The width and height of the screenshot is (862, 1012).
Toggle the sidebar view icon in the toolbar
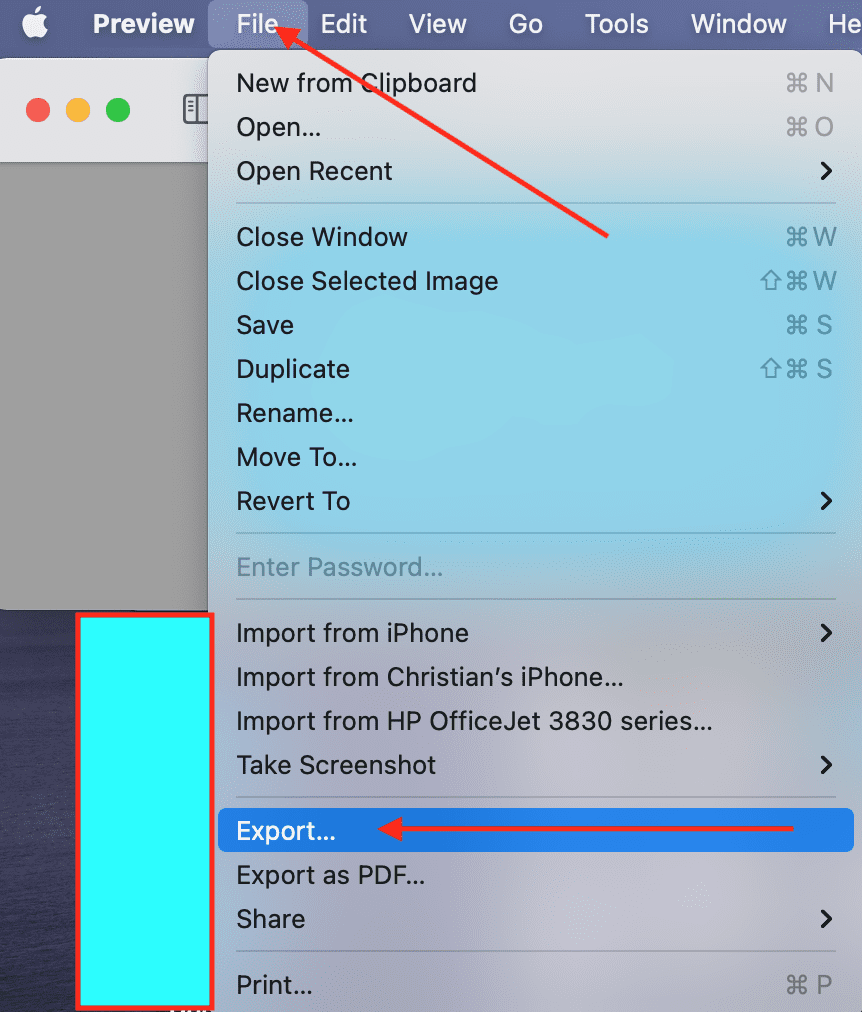(195, 109)
